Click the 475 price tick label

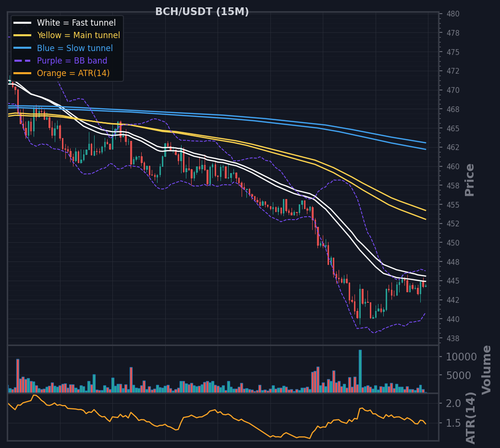coord(453,52)
